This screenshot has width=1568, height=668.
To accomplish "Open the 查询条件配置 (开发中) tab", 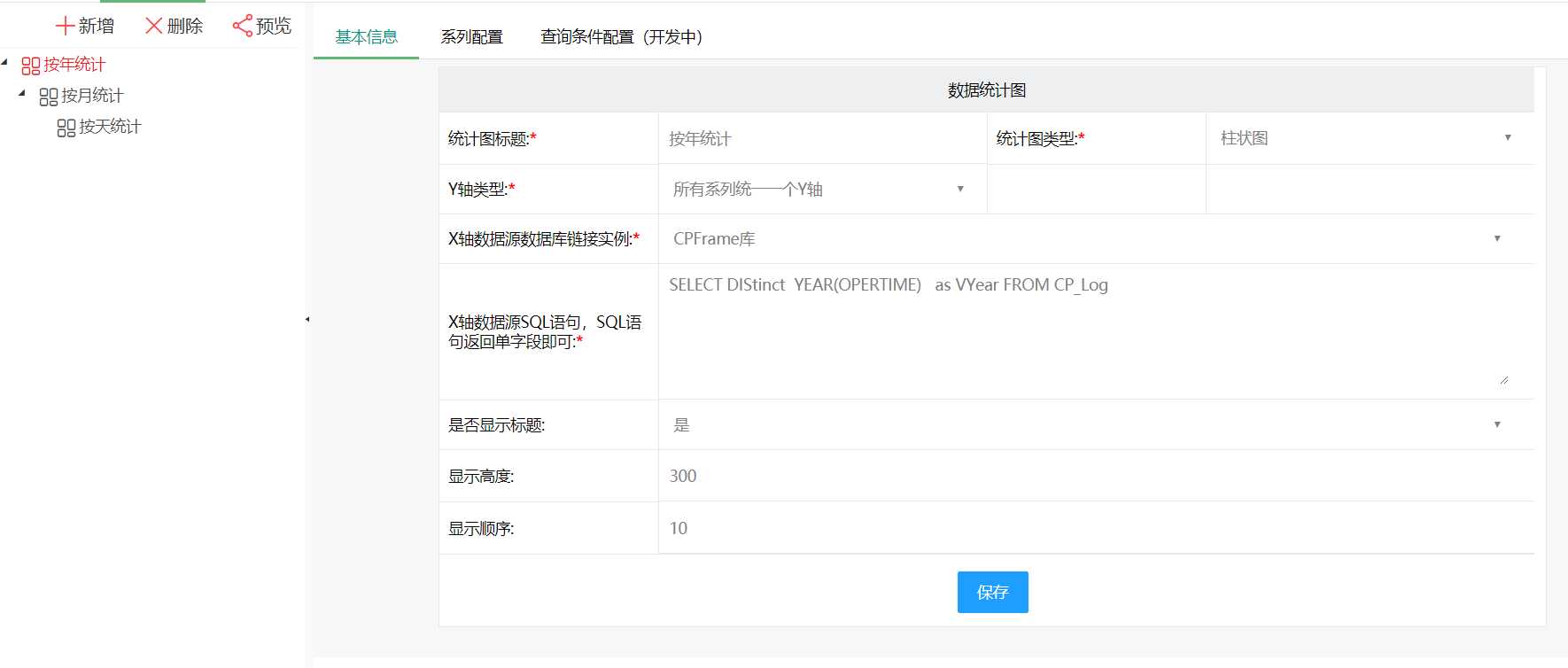I will [621, 36].
